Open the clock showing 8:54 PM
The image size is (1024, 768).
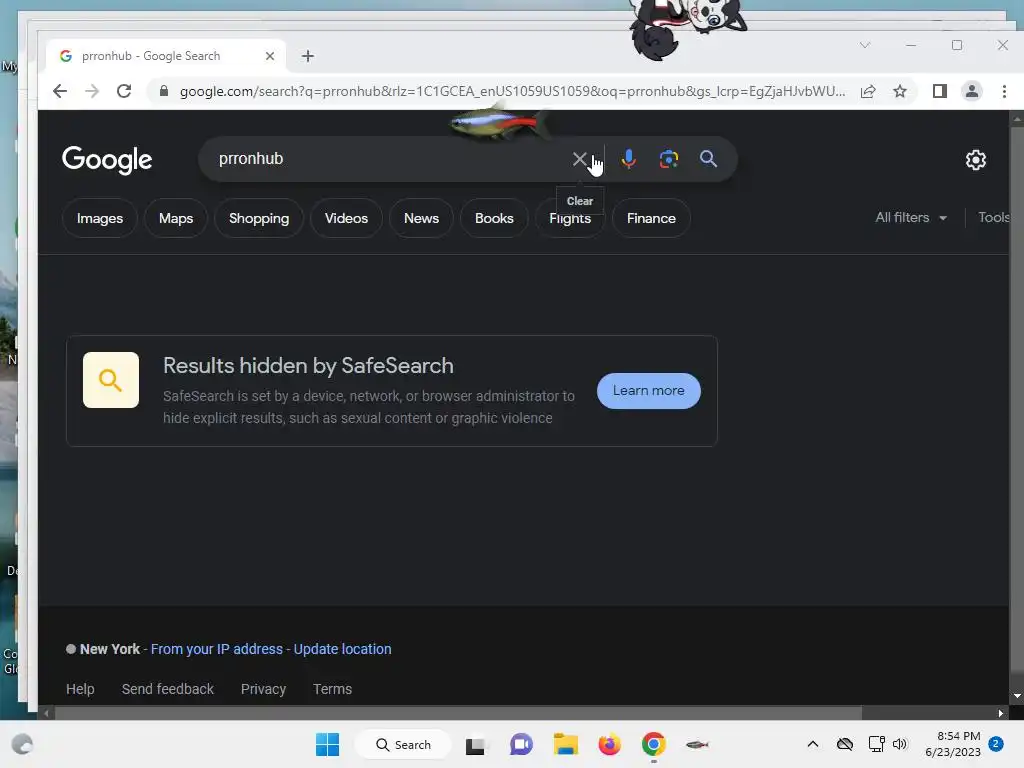(953, 744)
